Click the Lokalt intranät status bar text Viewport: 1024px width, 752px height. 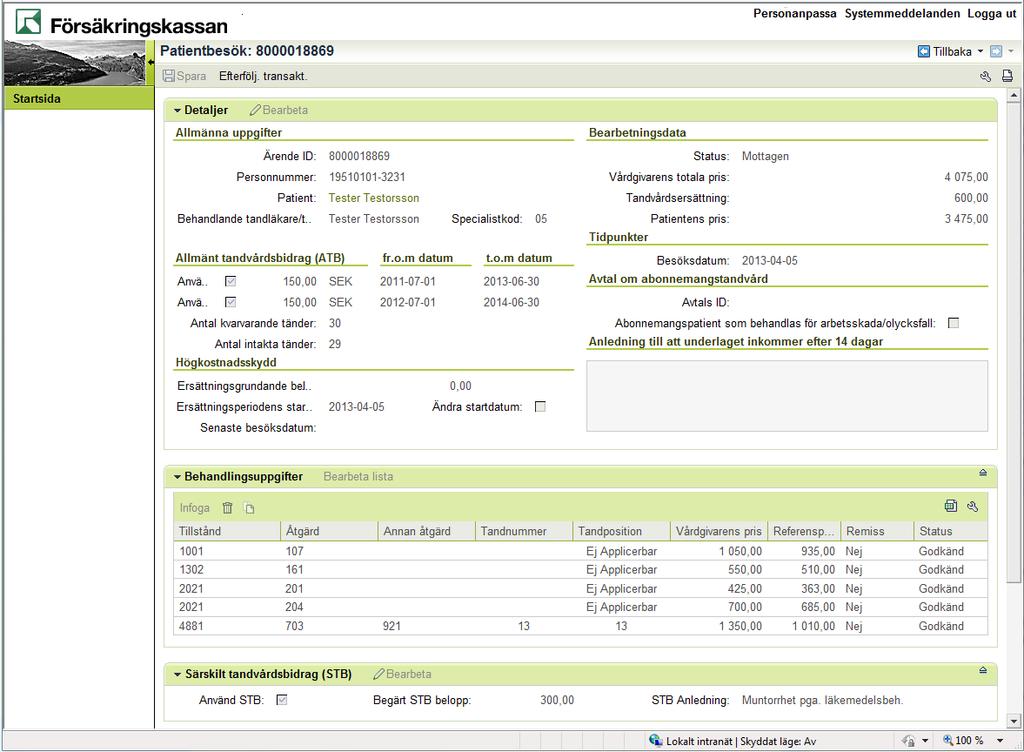coord(741,741)
